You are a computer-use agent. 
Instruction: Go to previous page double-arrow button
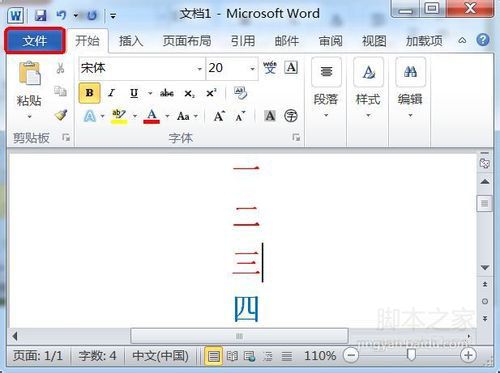pyautogui.click(x=485, y=284)
